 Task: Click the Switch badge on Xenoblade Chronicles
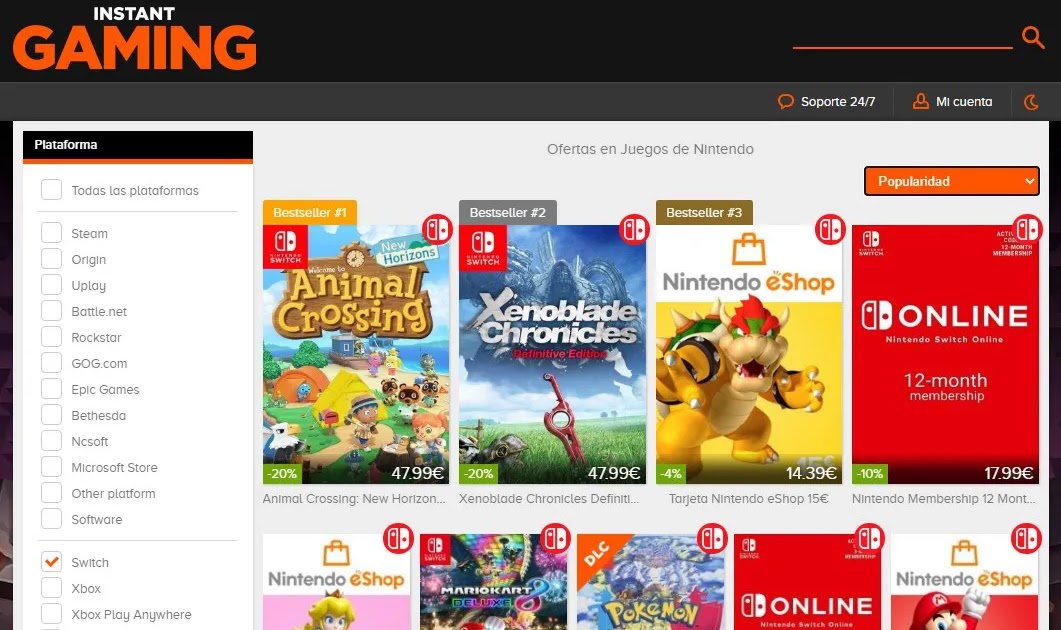(634, 229)
